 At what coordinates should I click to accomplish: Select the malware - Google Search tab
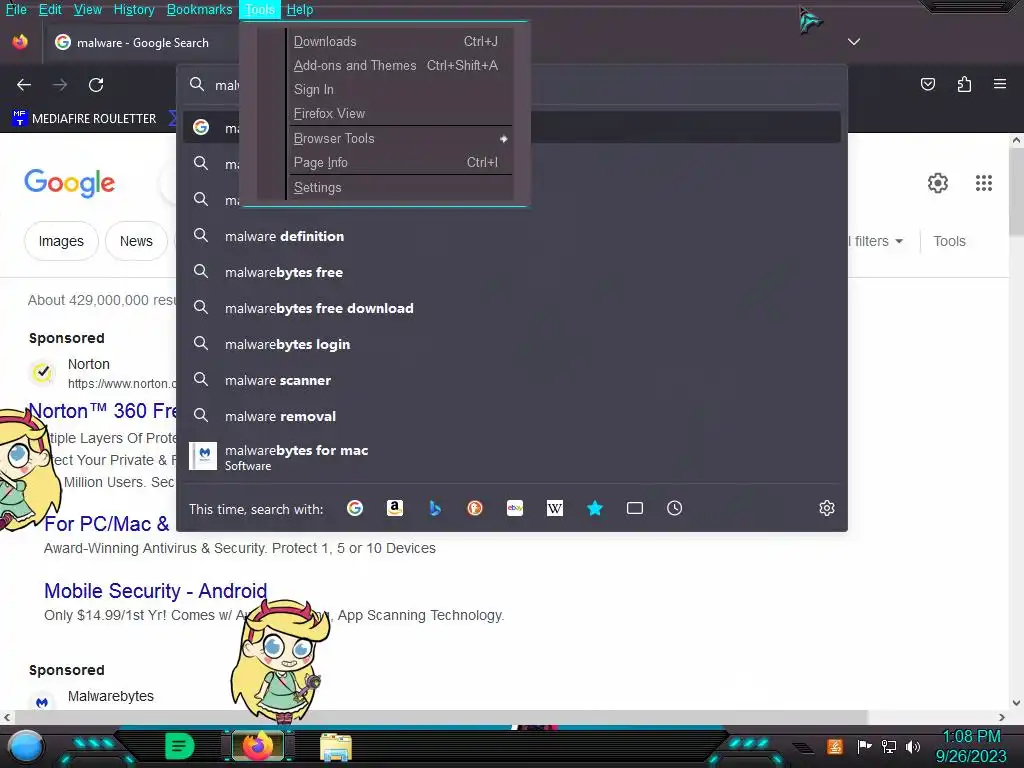click(140, 42)
